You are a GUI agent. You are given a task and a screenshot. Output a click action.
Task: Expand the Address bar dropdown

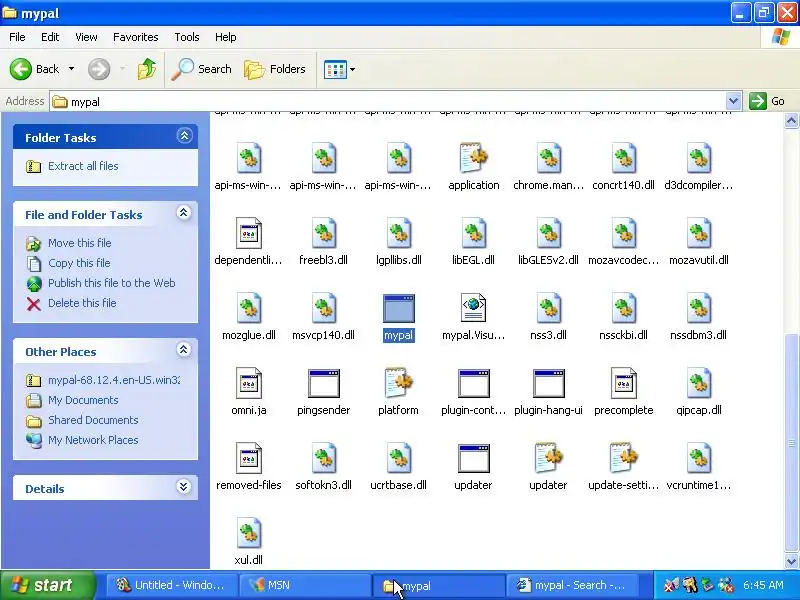tap(733, 101)
